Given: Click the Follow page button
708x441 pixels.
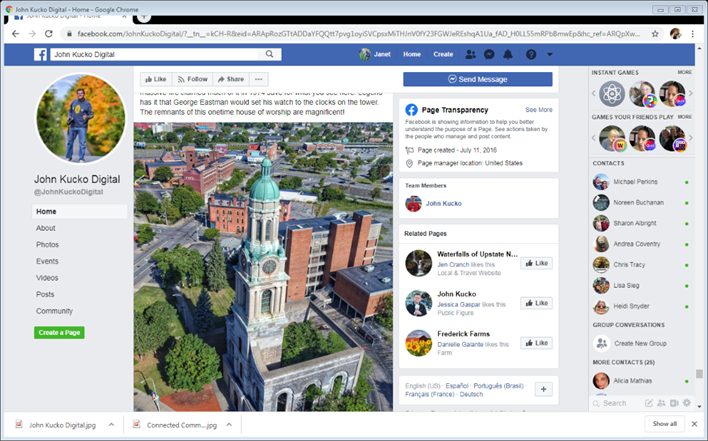Looking at the screenshot, I should click(192, 79).
